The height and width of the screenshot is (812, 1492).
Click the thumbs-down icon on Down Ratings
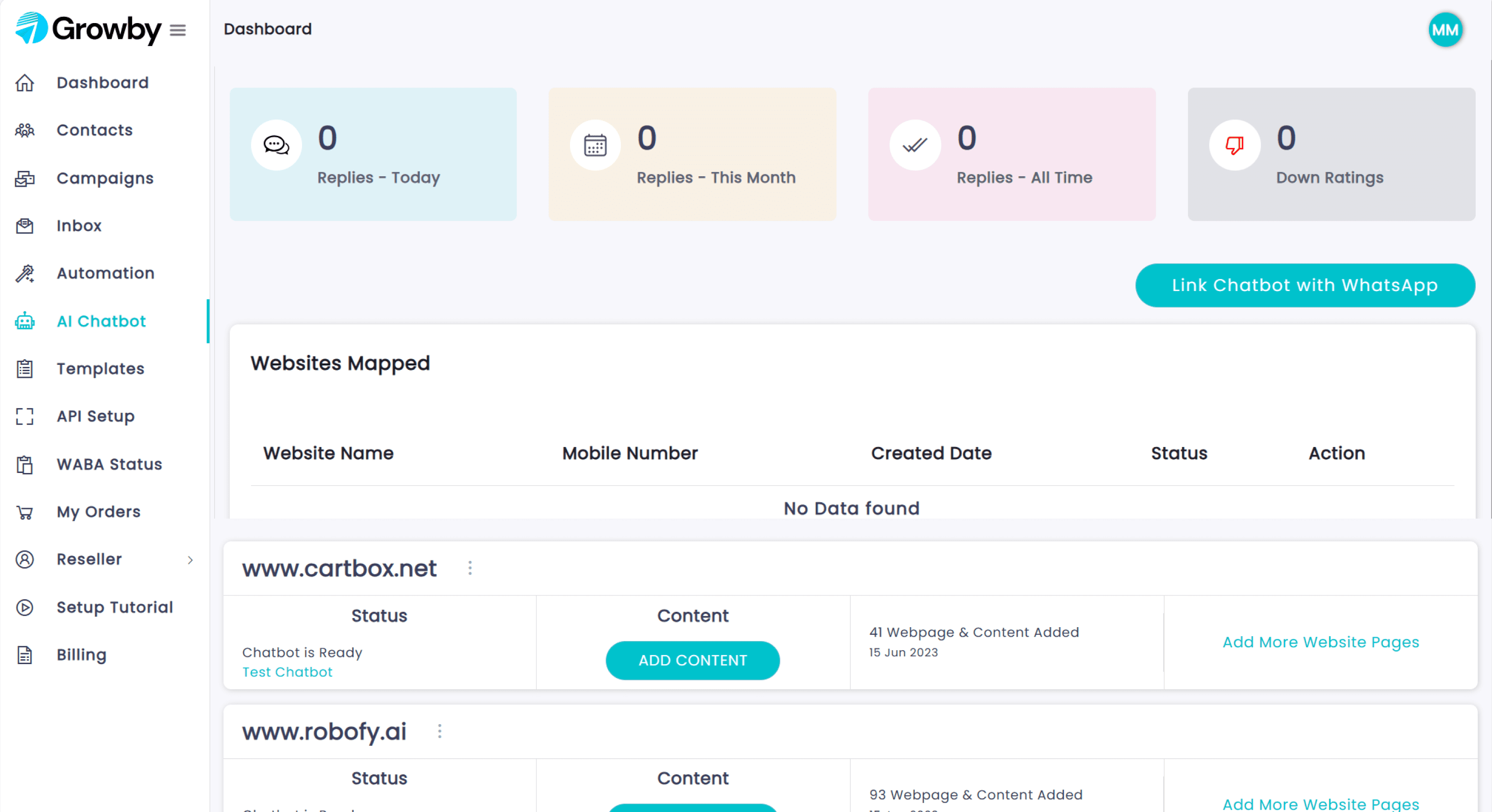pos(1234,145)
